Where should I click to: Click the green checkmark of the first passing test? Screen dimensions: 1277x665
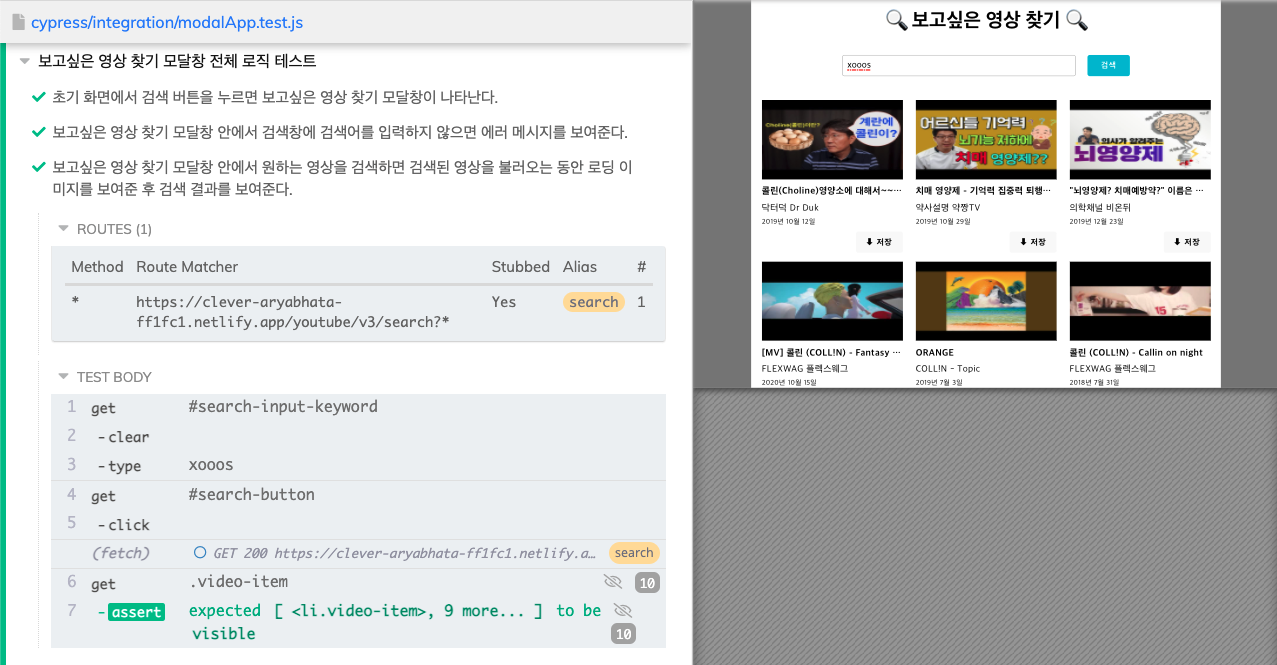tap(39, 97)
